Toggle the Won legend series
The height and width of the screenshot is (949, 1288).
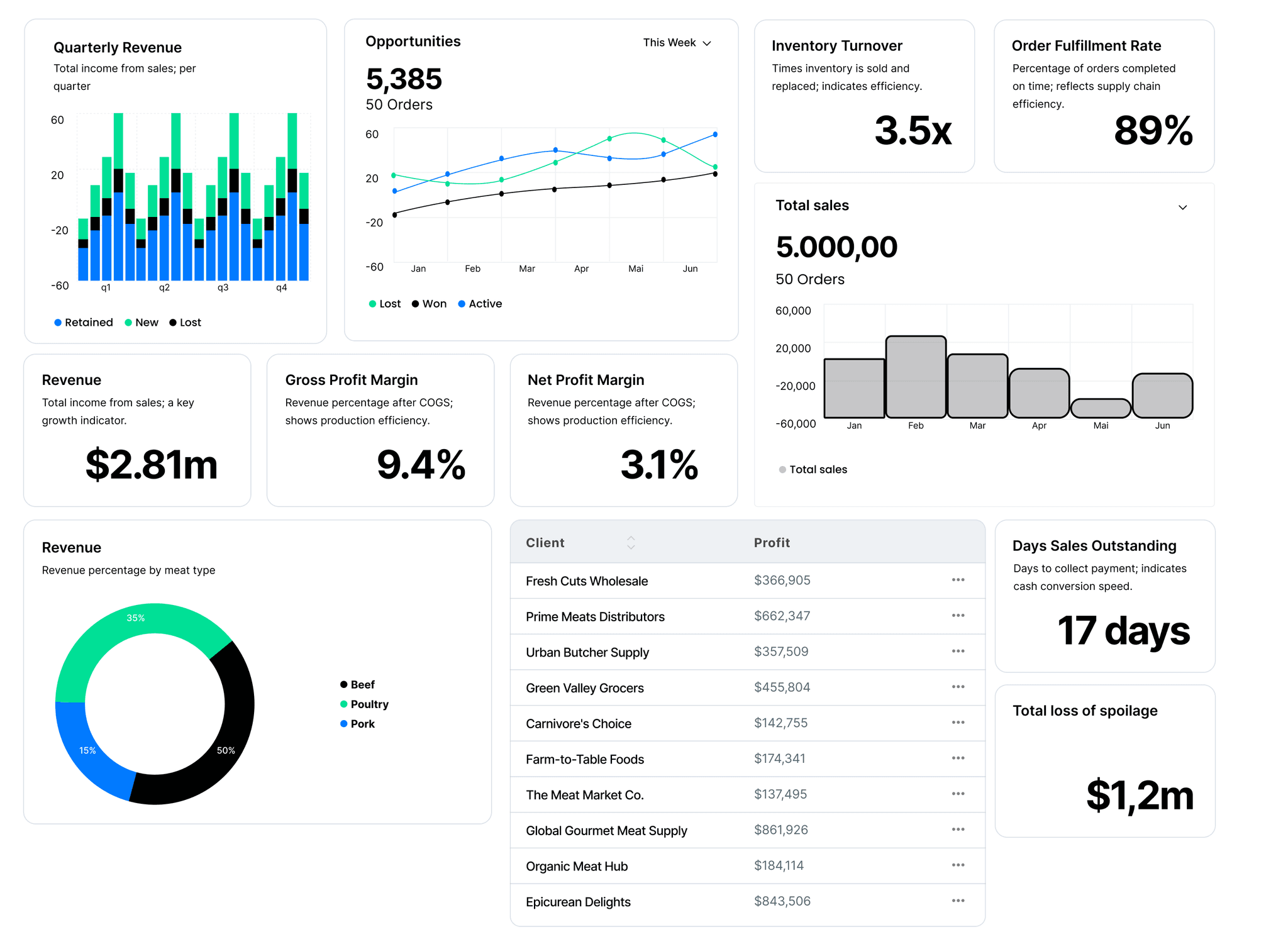pyautogui.click(x=429, y=304)
